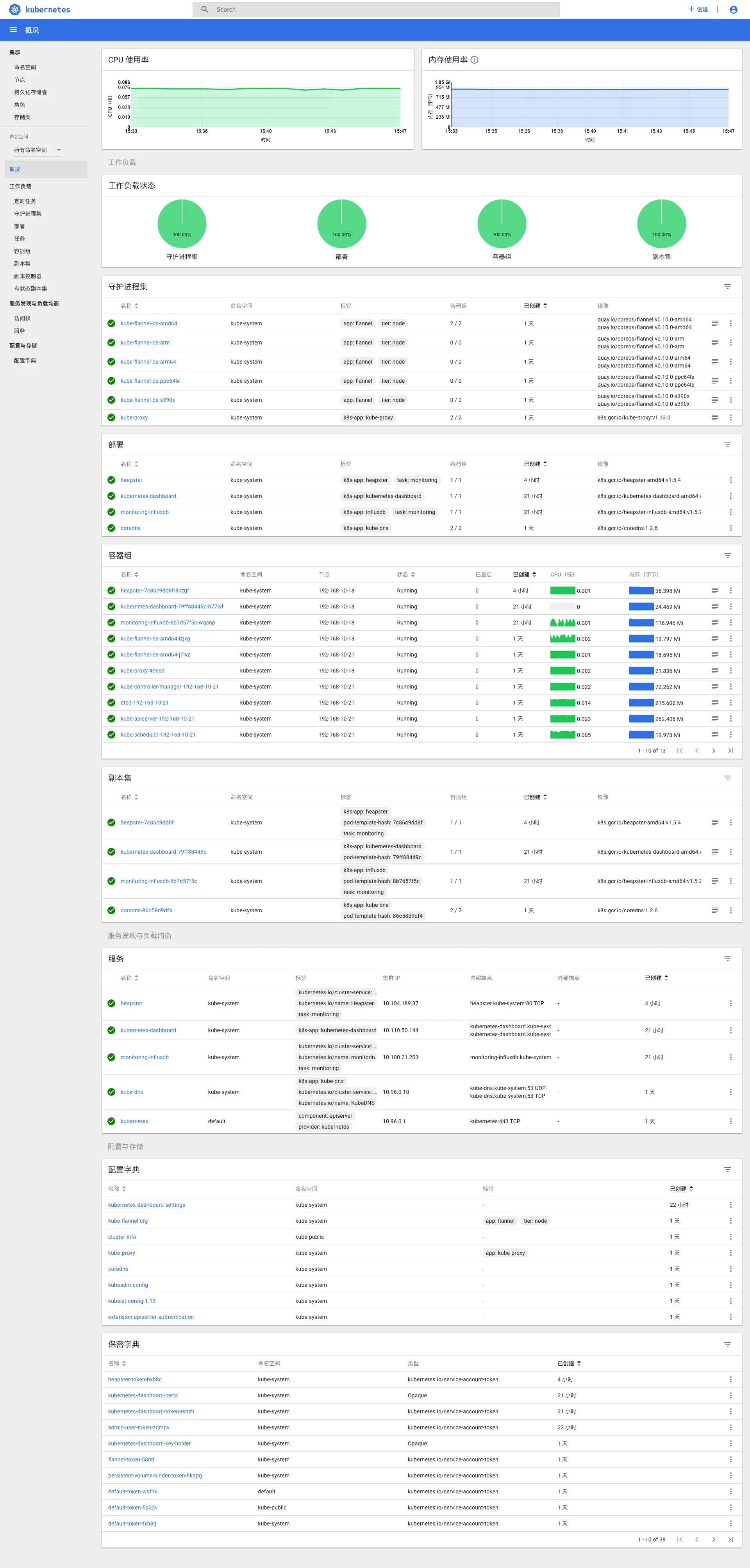Sort pods by 状态 column
The height and width of the screenshot is (1568, 750).
point(405,574)
